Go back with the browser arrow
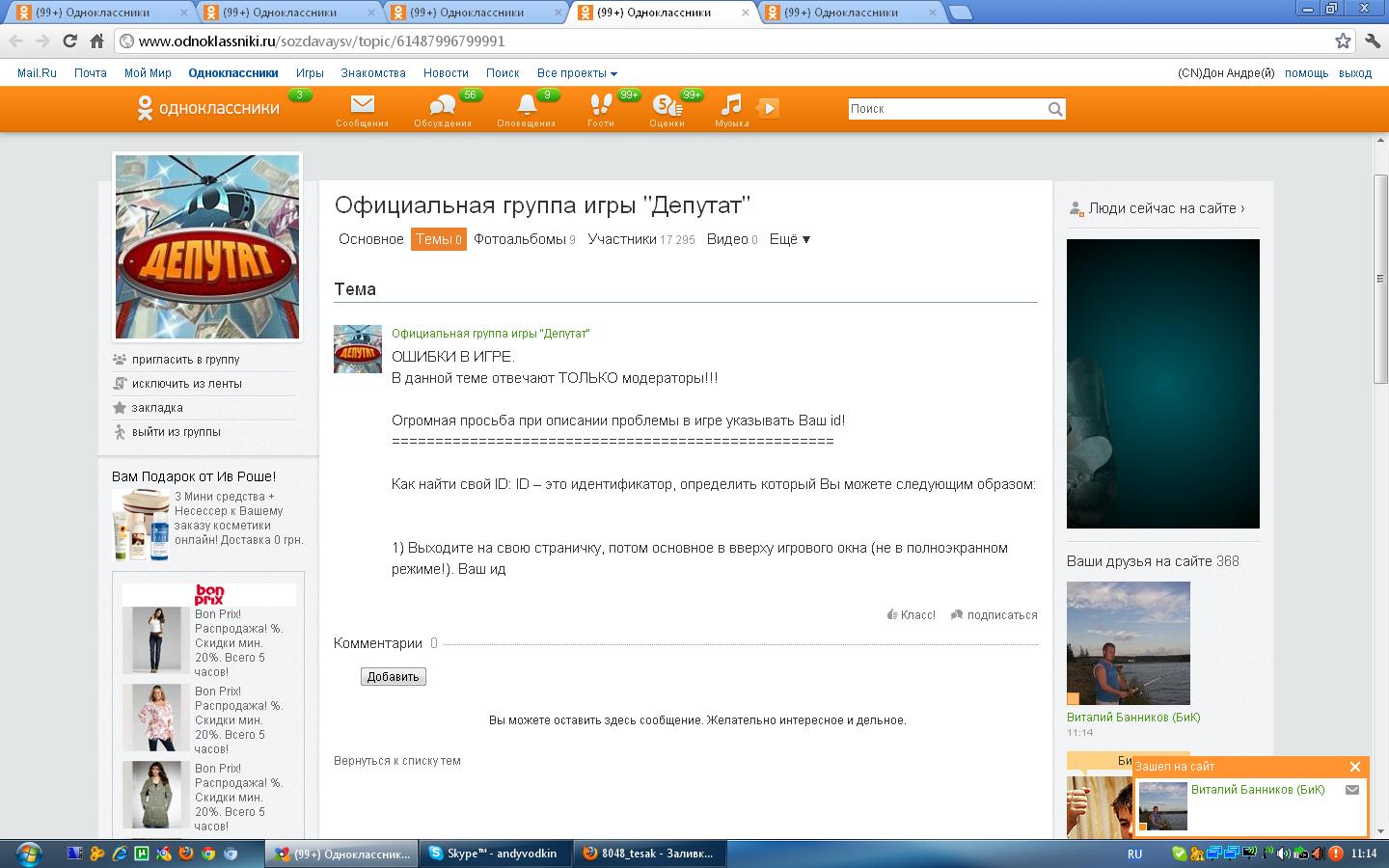The width and height of the screenshot is (1389, 868). (15, 41)
